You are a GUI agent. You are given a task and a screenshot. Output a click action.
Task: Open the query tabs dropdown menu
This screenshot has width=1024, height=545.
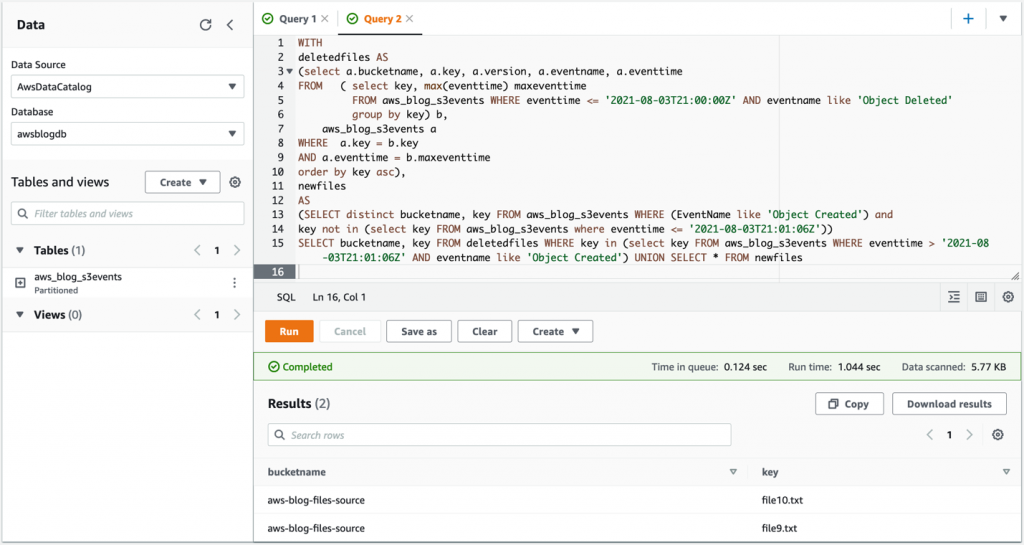[x=1003, y=18]
